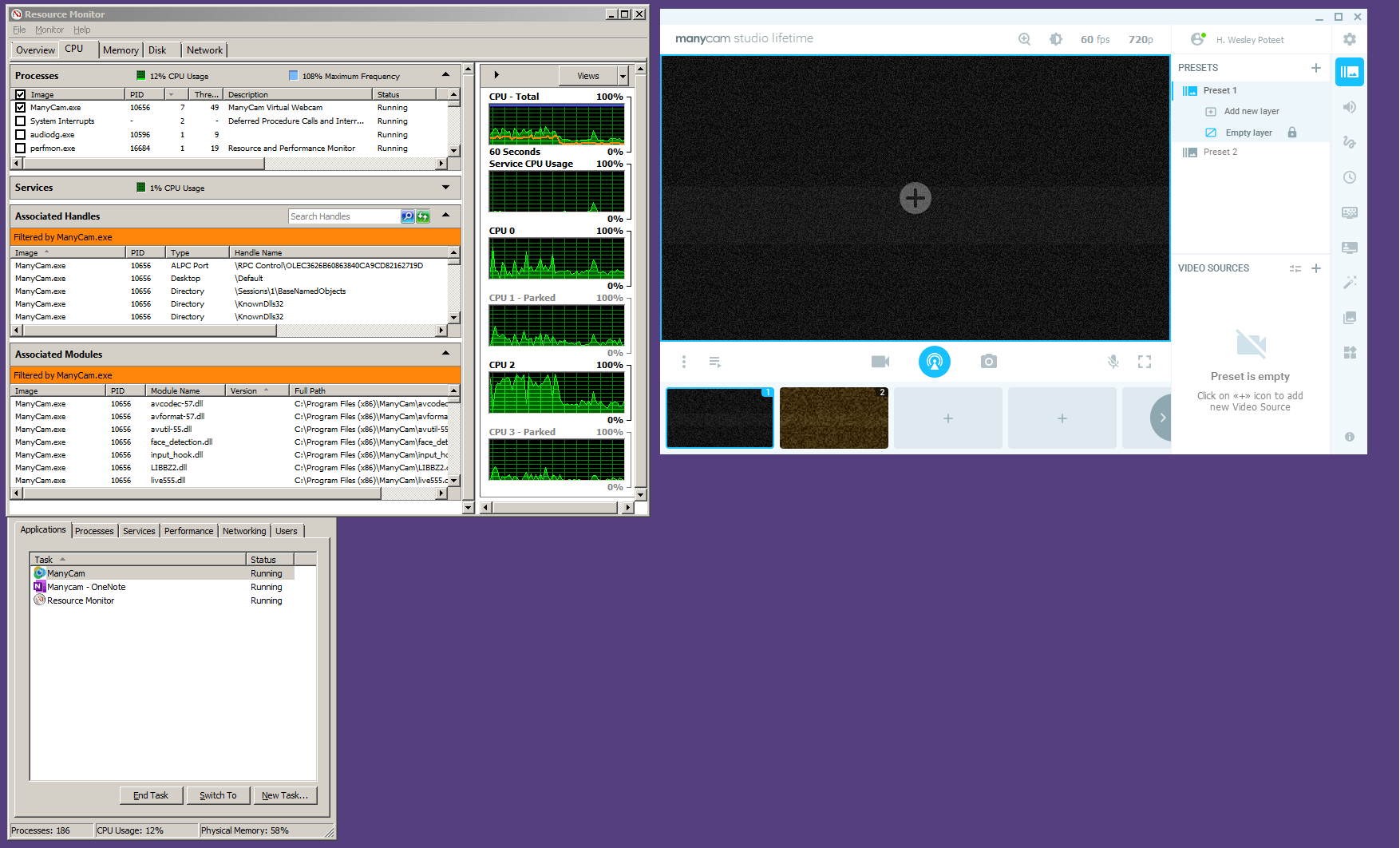Add a video source with plus icon
Image resolution: width=1400 pixels, height=848 pixels.
click(x=1316, y=268)
